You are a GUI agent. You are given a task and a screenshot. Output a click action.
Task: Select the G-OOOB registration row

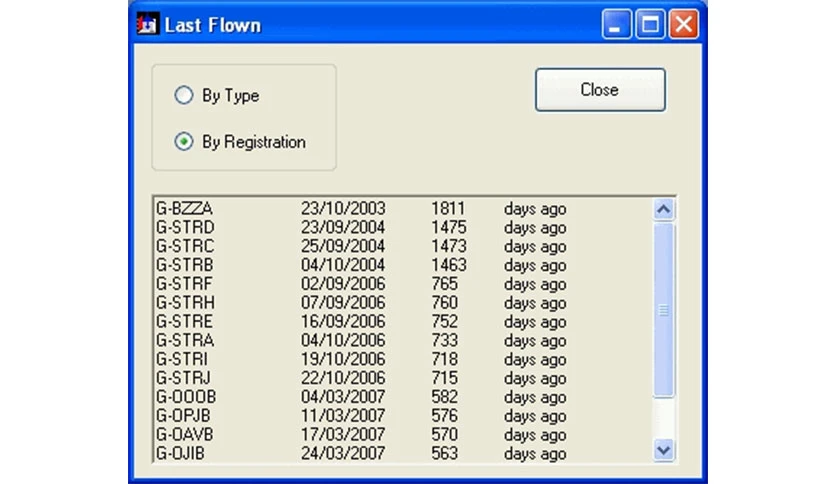click(402, 397)
